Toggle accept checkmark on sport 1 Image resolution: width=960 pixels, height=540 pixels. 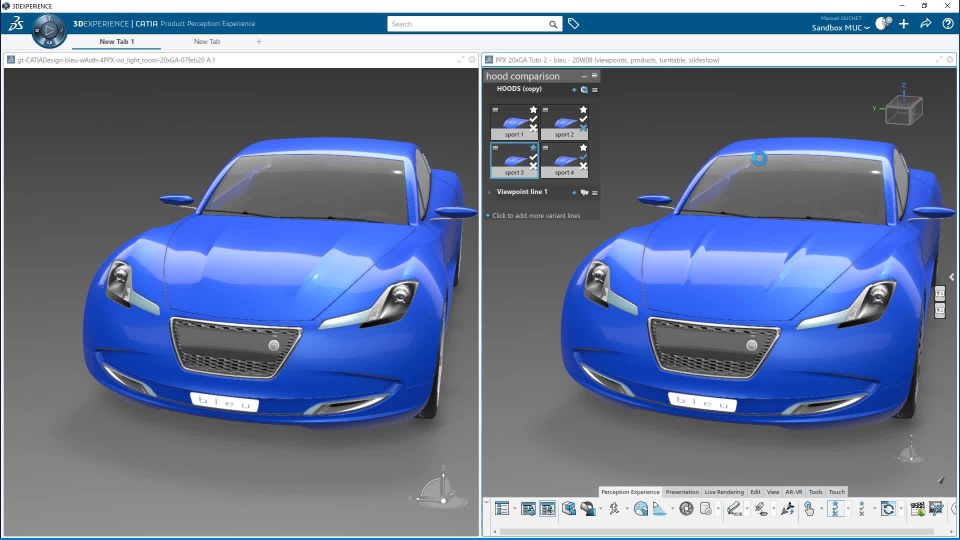533,119
